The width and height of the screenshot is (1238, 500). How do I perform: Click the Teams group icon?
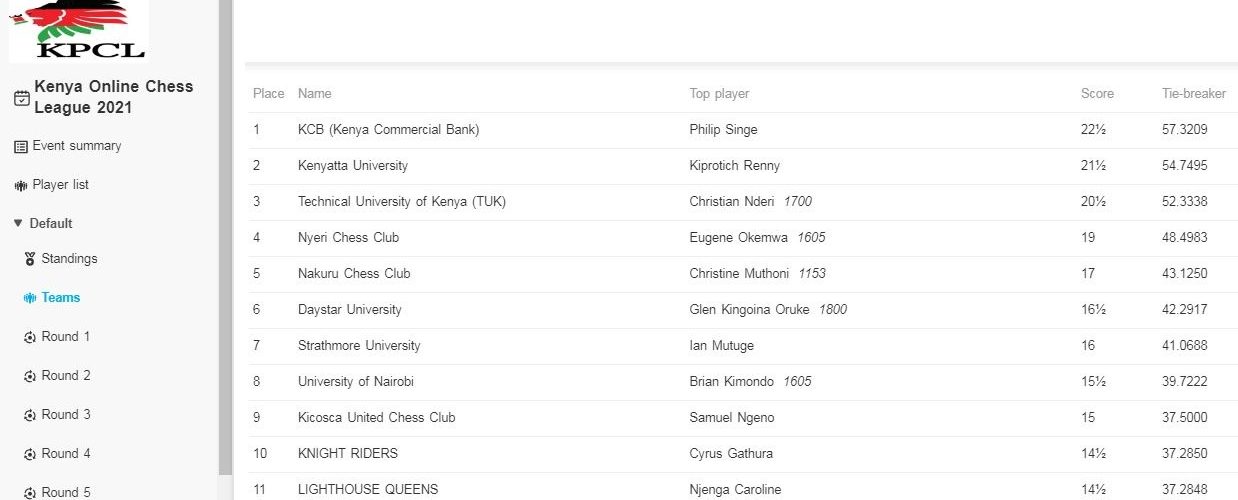click(30, 298)
